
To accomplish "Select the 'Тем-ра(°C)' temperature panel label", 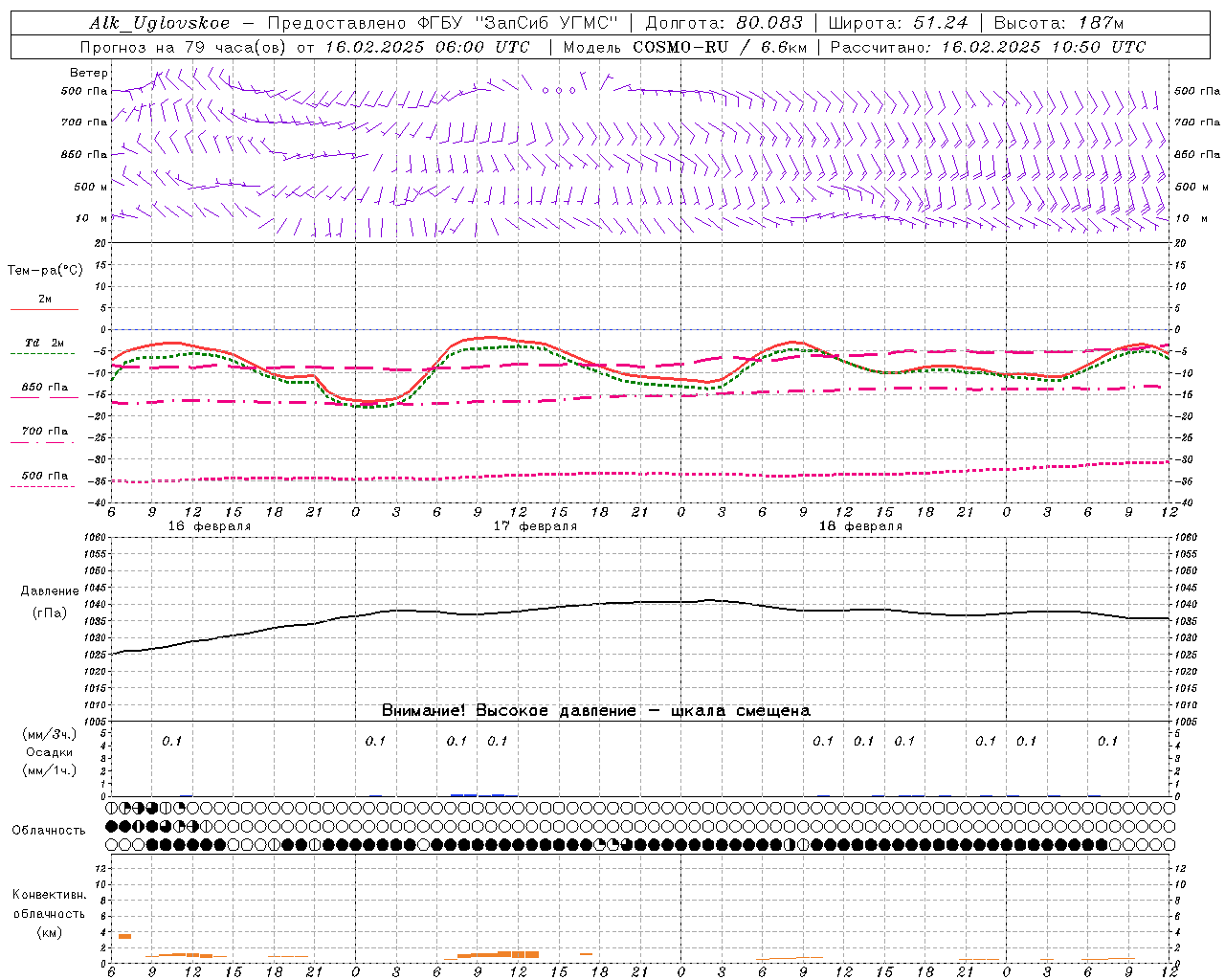I will (45, 271).
